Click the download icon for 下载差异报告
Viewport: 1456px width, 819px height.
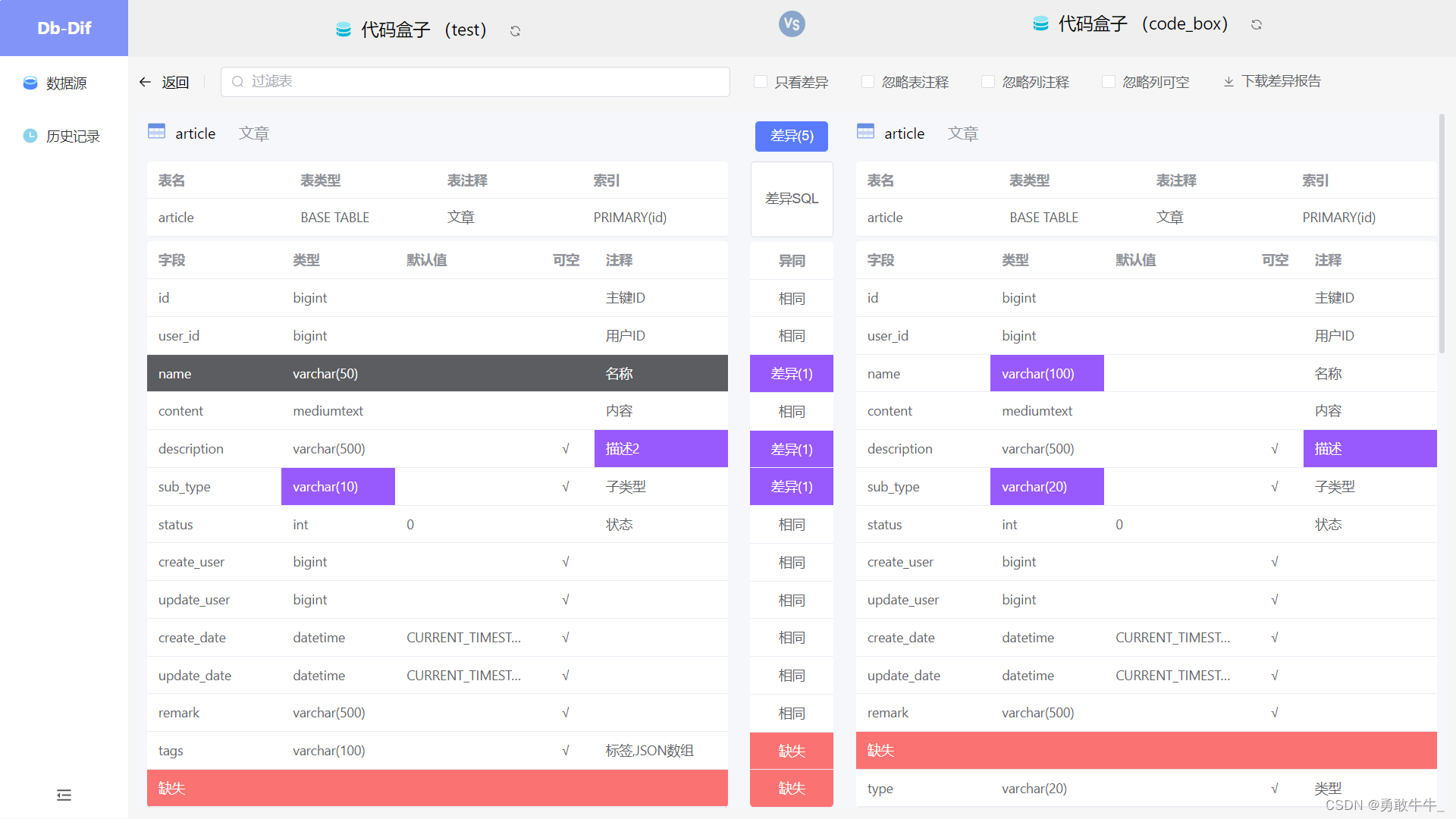coord(1228,82)
